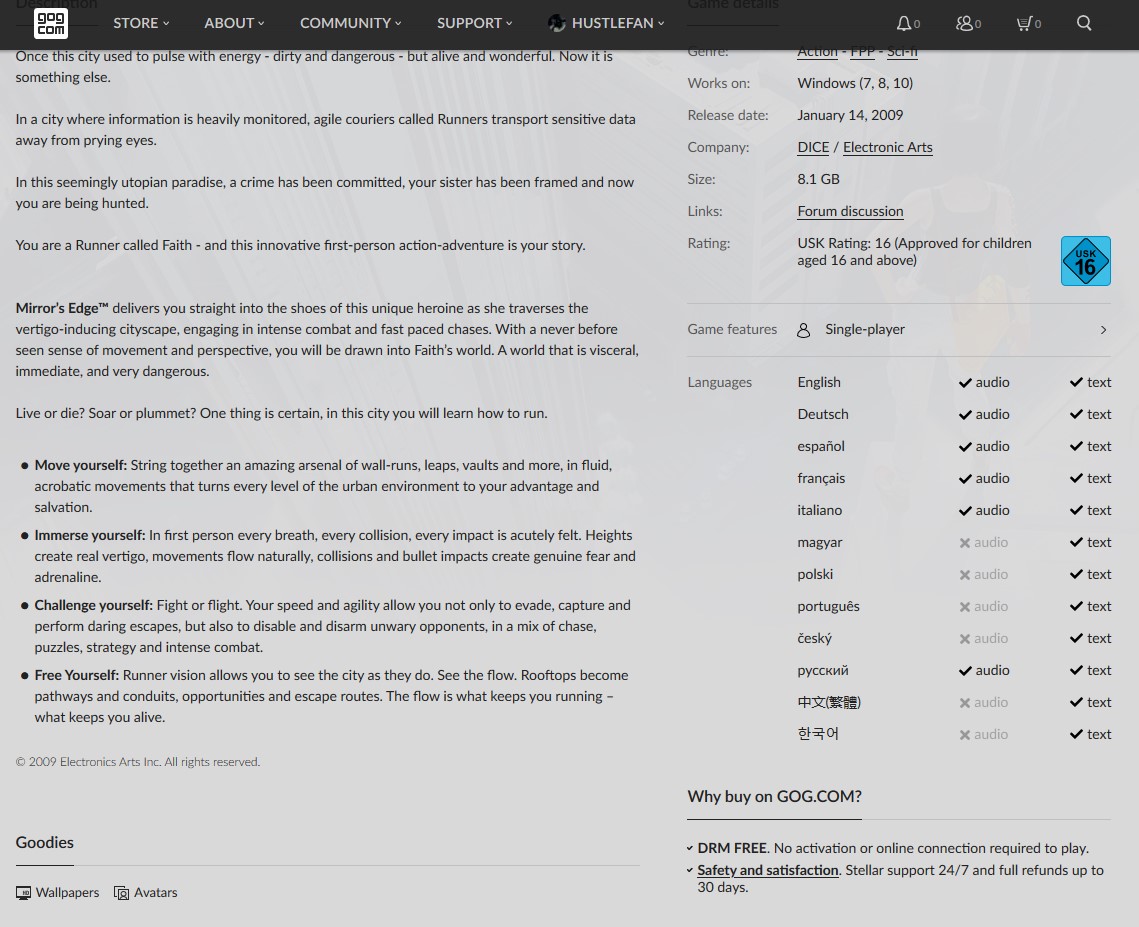Click the magyar audio unavailable X mark
The width and height of the screenshot is (1139, 927).
pyautogui.click(x=965, y=543)
